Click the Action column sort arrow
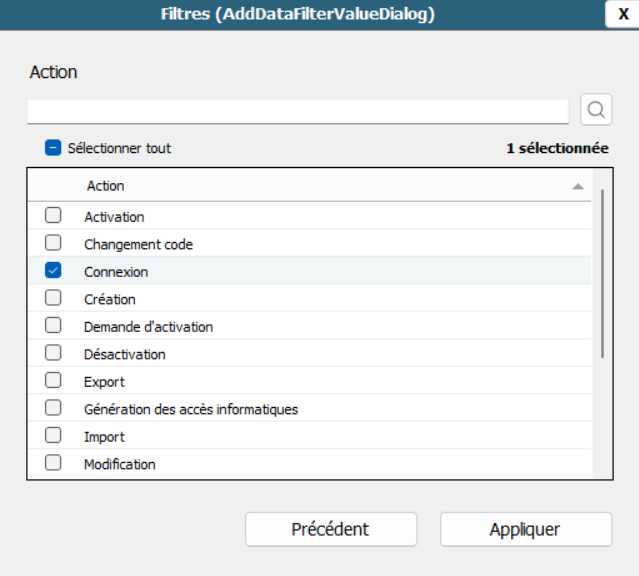The height and width of the screenshot is (576, 639). pos(578,187)
